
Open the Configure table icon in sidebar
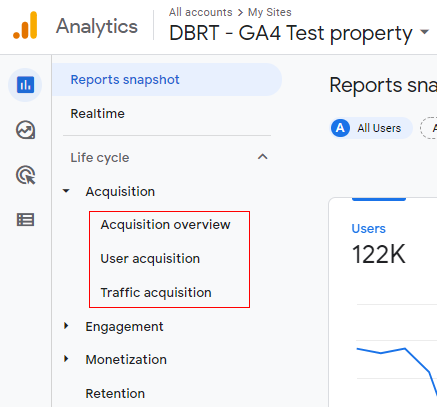click(25, 220)
